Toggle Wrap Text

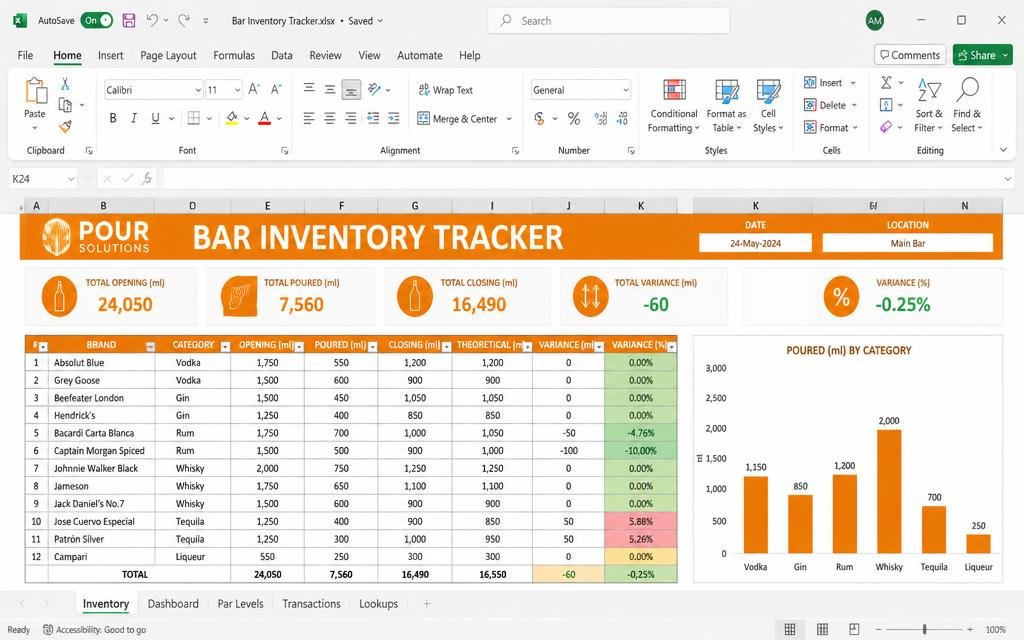(445, 90)
